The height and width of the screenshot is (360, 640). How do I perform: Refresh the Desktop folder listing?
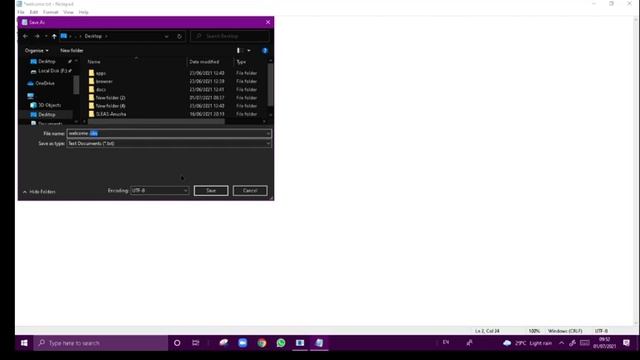pos(179,36)
